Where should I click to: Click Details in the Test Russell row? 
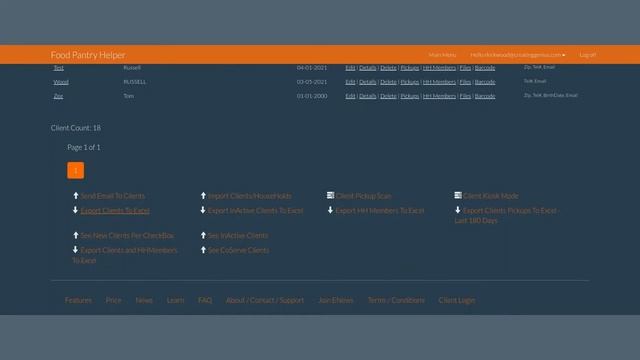click(x=367, y=68)
